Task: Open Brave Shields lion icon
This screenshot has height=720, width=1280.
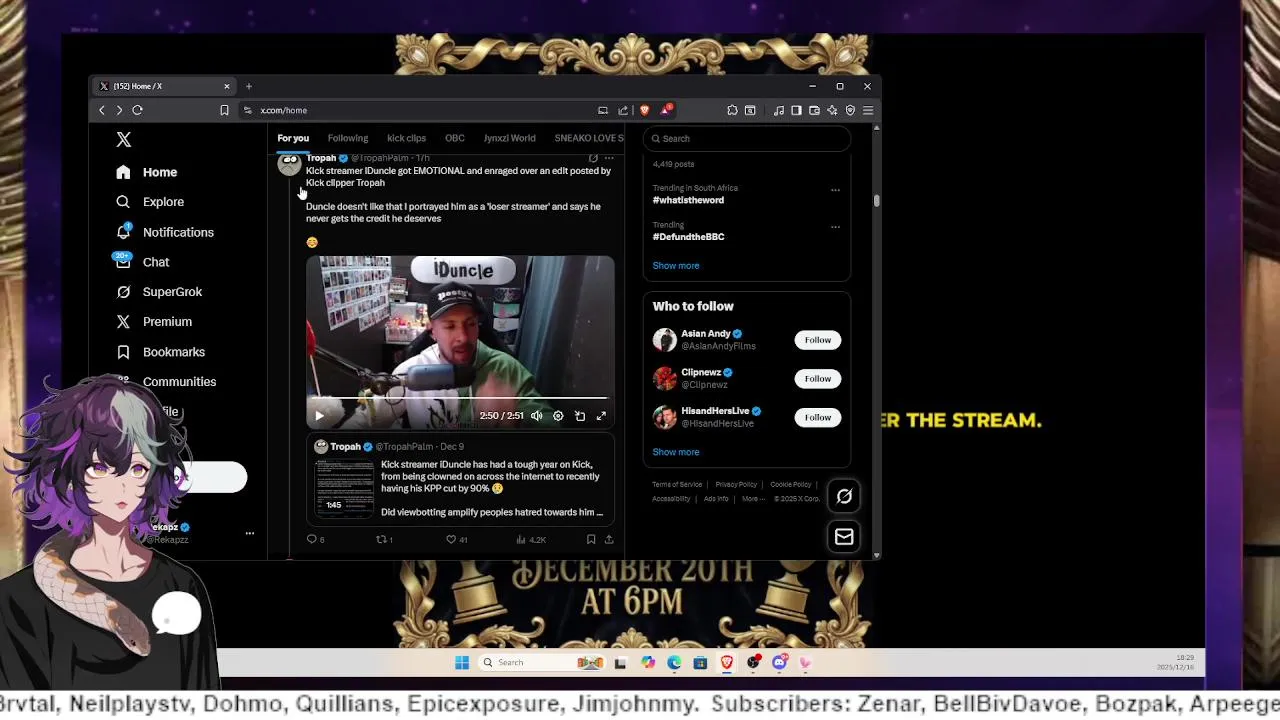Action: [645, 110]
